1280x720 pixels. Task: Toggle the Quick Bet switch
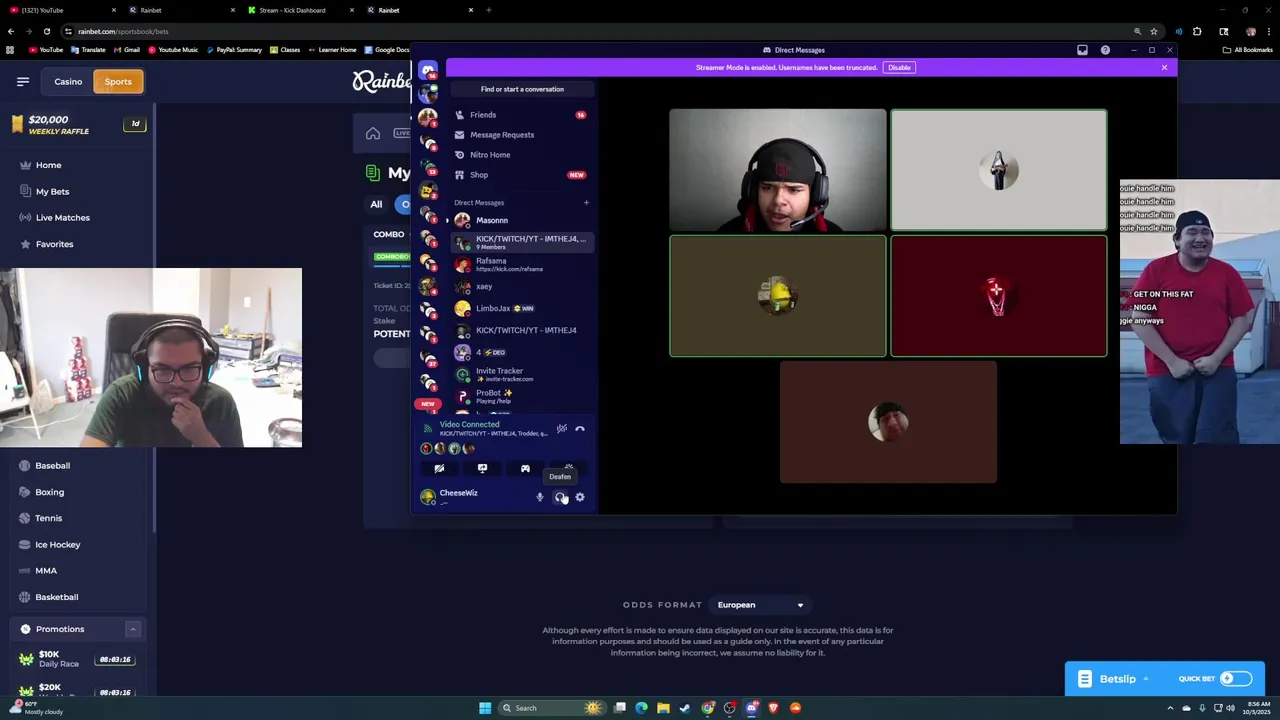pyautogui.click(x=1235, y=678)
